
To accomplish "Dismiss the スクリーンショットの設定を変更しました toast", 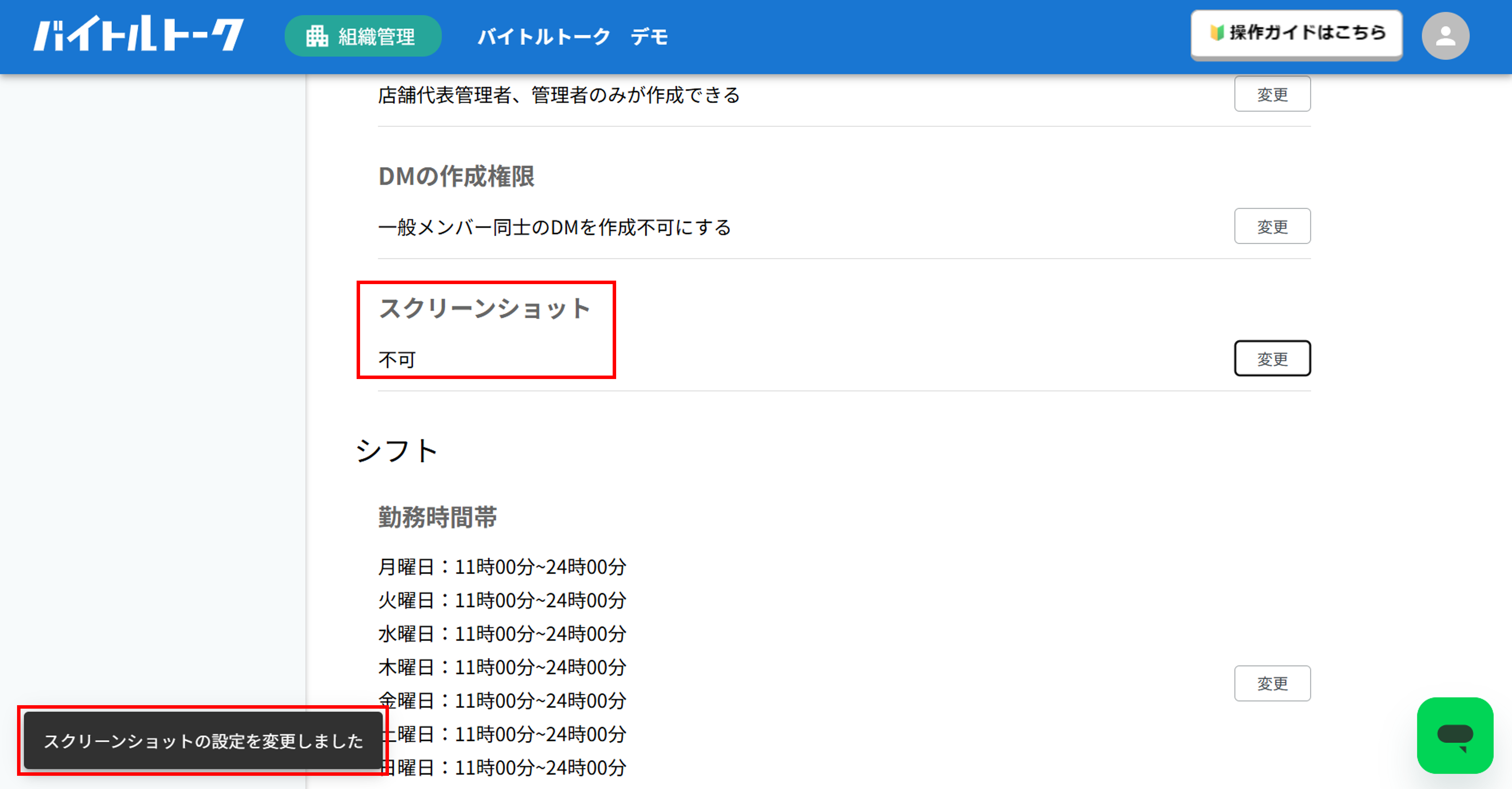I will (203, 741).
